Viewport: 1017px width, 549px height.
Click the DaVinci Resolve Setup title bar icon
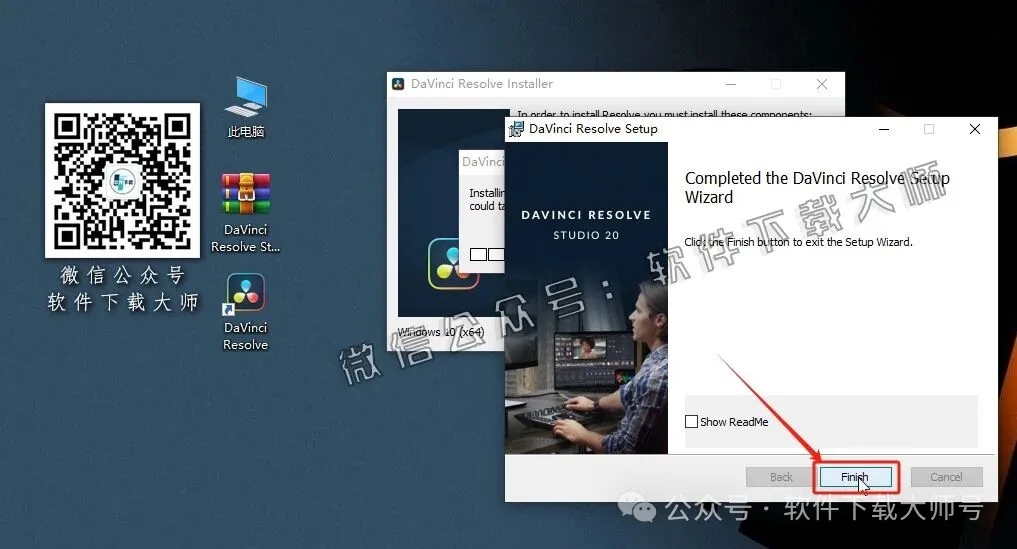[x=517, y=128]
